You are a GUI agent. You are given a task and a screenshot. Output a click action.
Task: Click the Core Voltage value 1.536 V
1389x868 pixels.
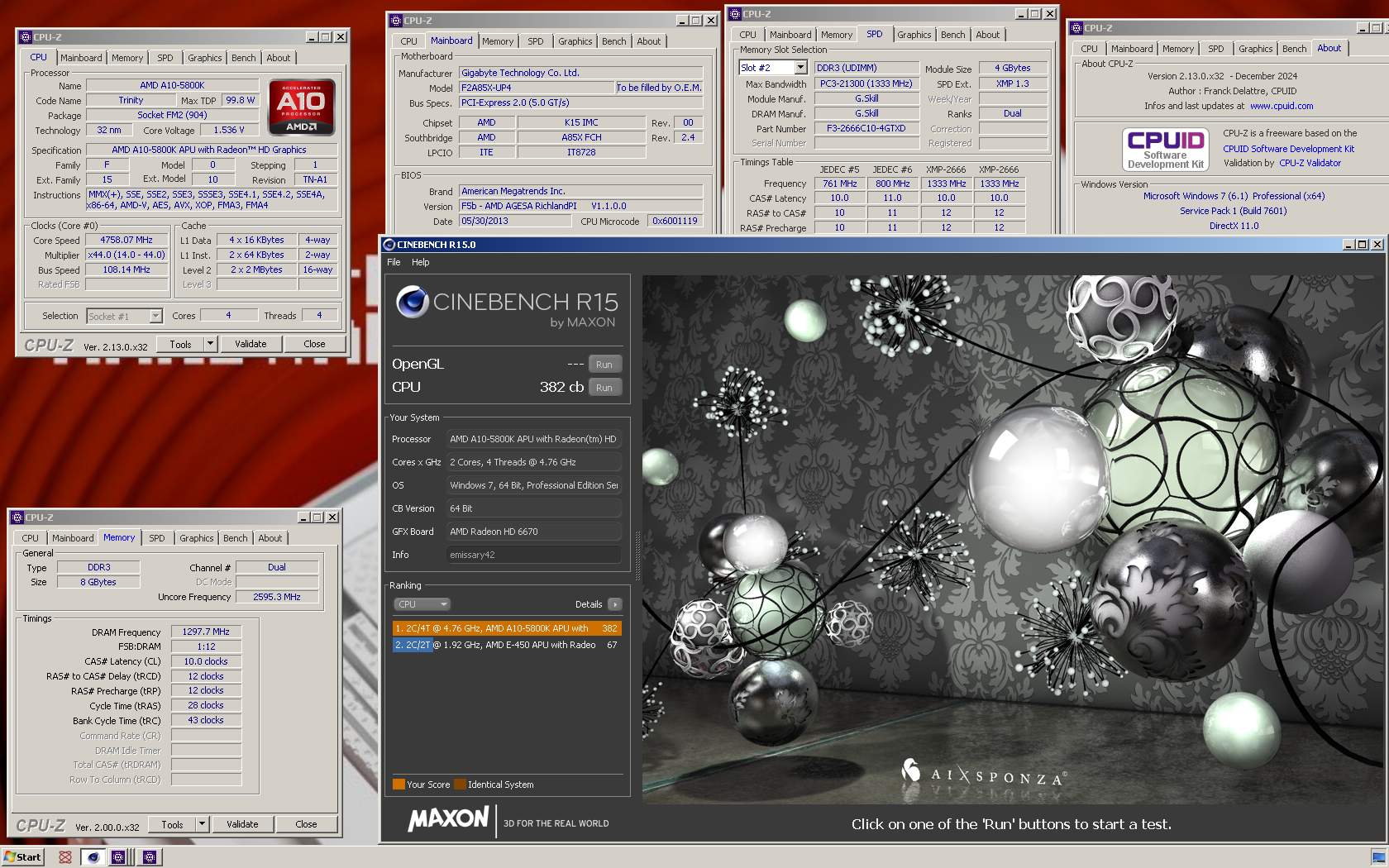[229, 131]
